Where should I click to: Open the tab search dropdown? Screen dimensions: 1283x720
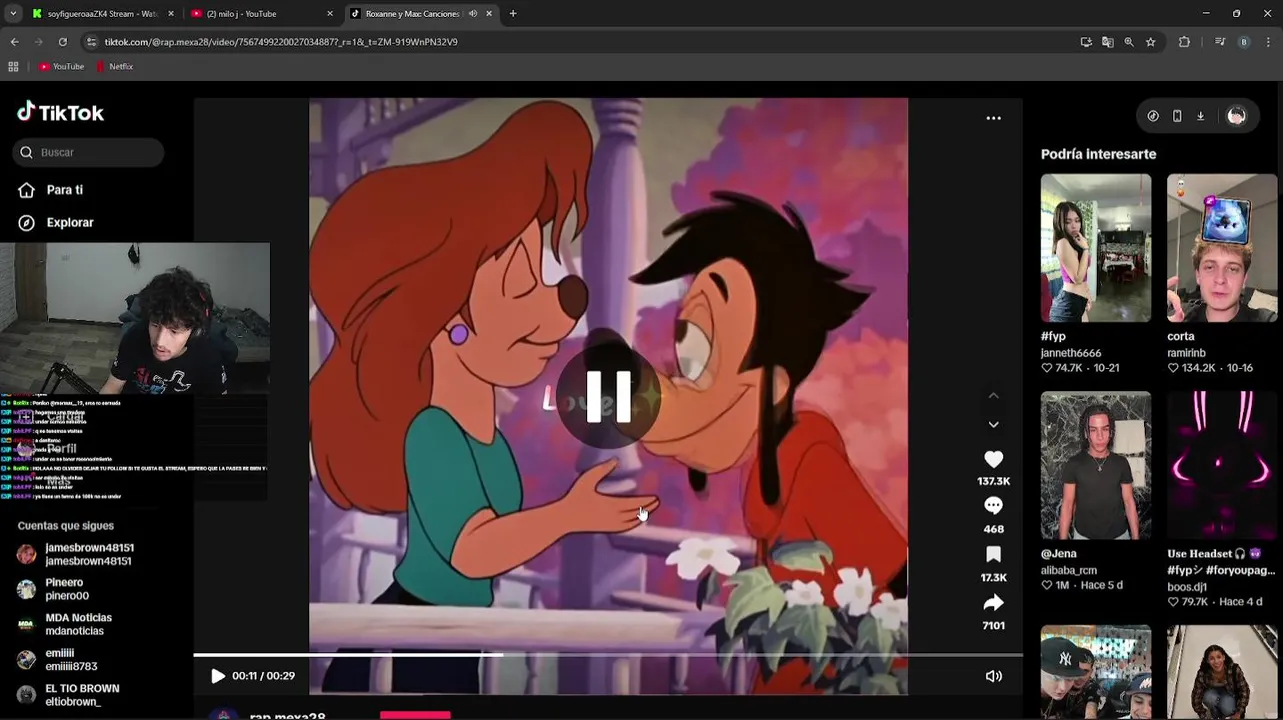click(13, 14)
